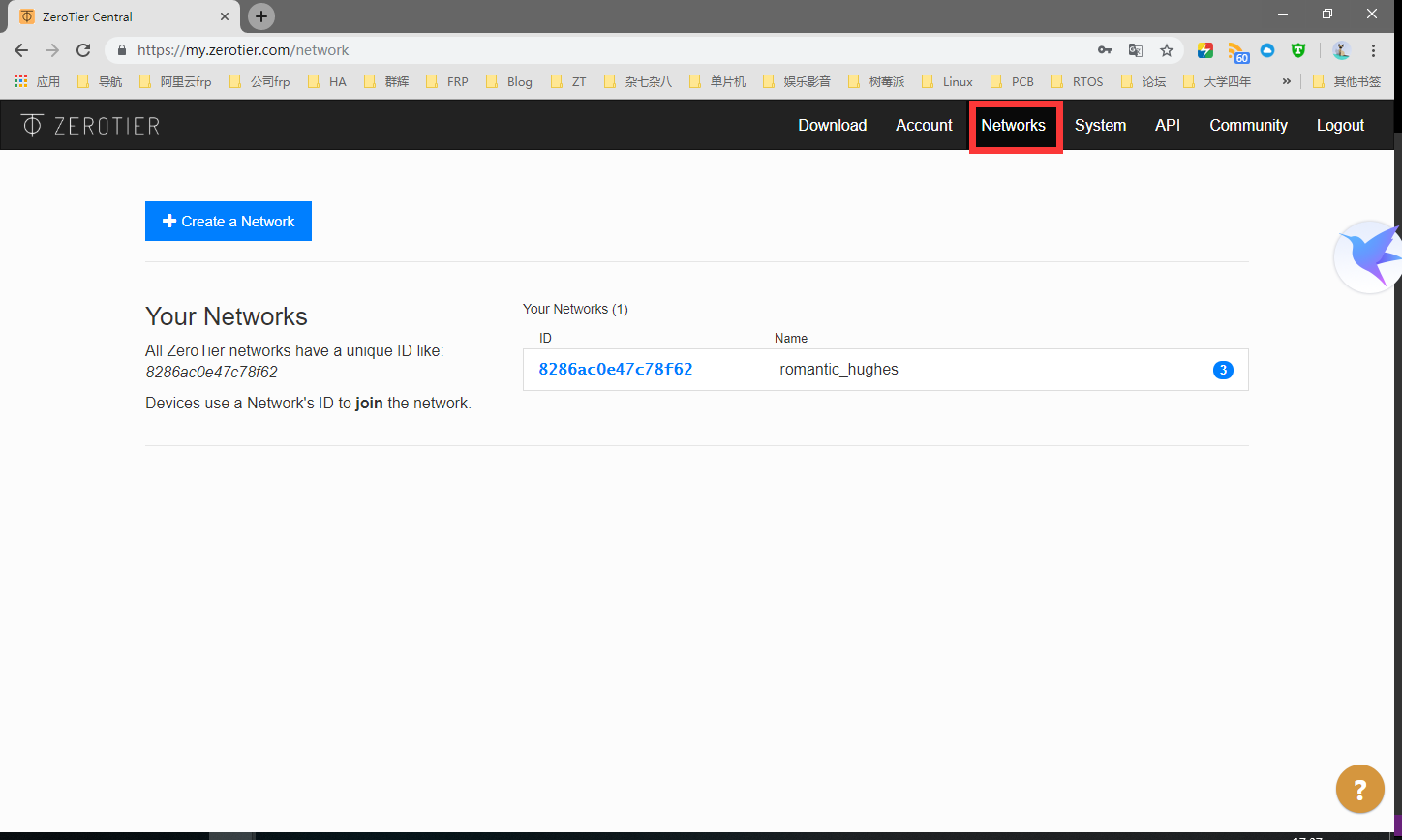The height and width of the screenshot is (840, 1402).
Task: Click the ZeroTier logo in the header
Action: [90, 125]
